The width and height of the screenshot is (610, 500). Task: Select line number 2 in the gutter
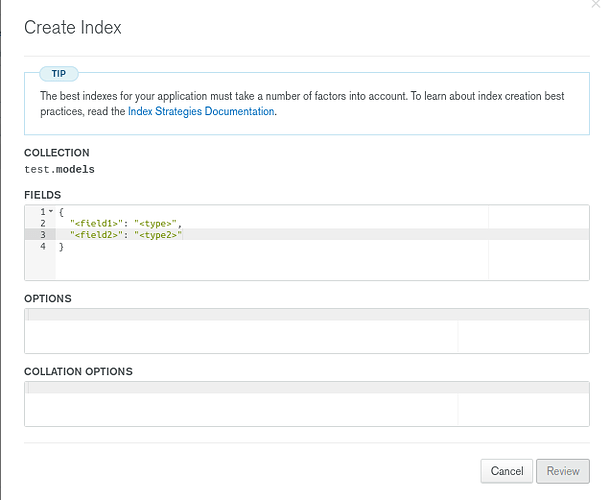click(x=43, y=223)
